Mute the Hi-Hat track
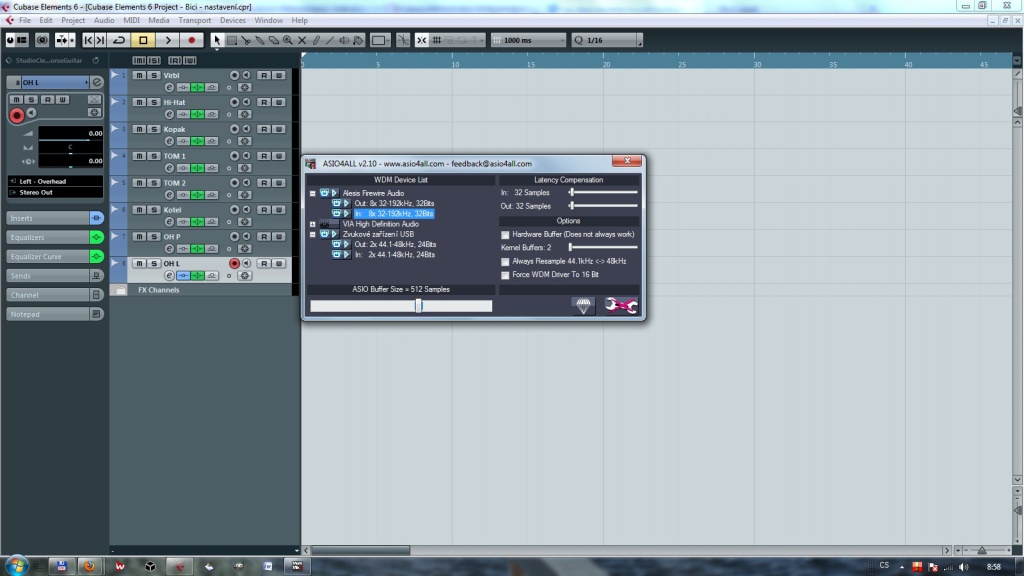The image size is (1024, 576). (x=139, y=102)
